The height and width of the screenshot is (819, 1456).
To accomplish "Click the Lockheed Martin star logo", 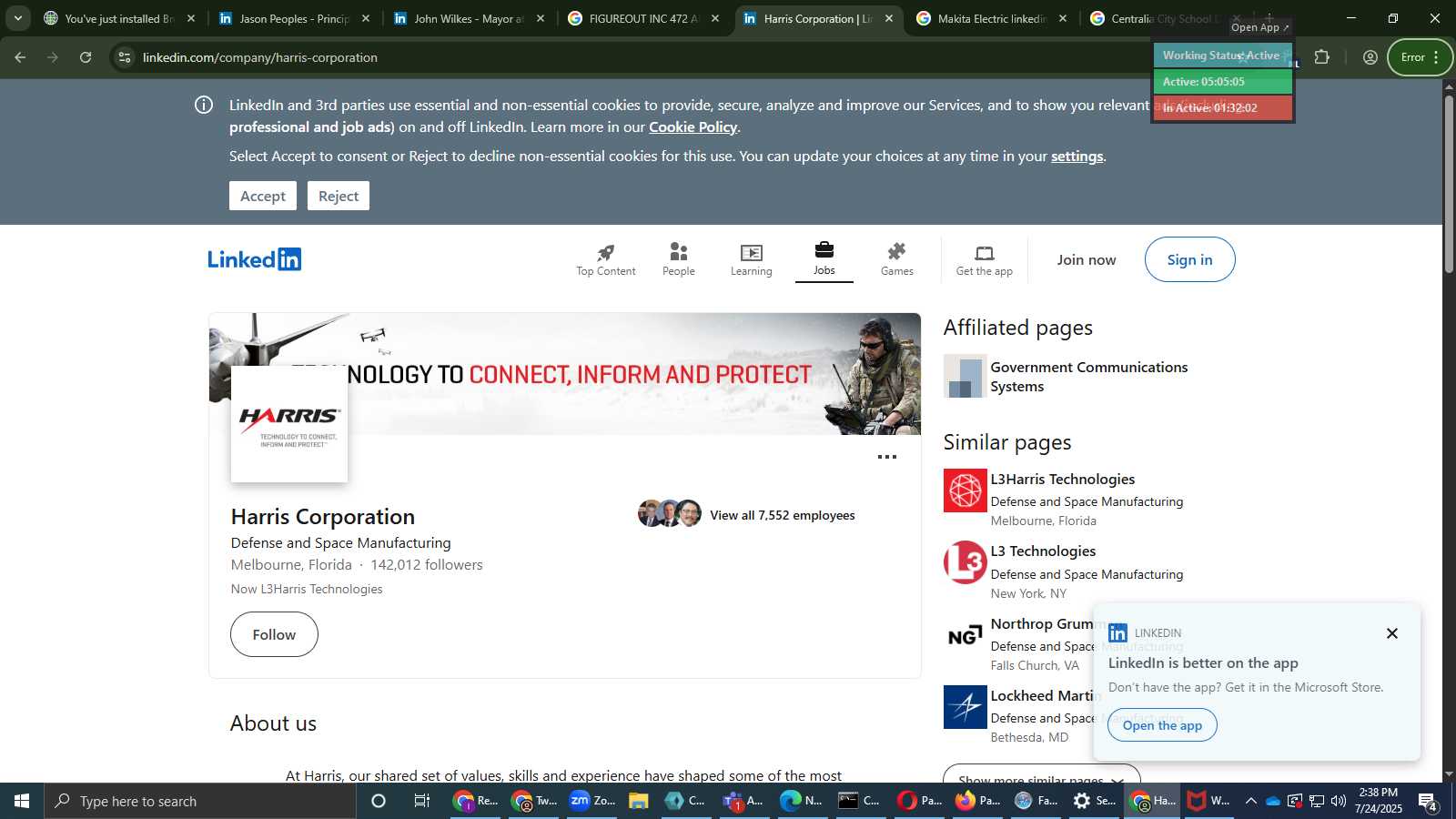I will click(x=966, y=707).
